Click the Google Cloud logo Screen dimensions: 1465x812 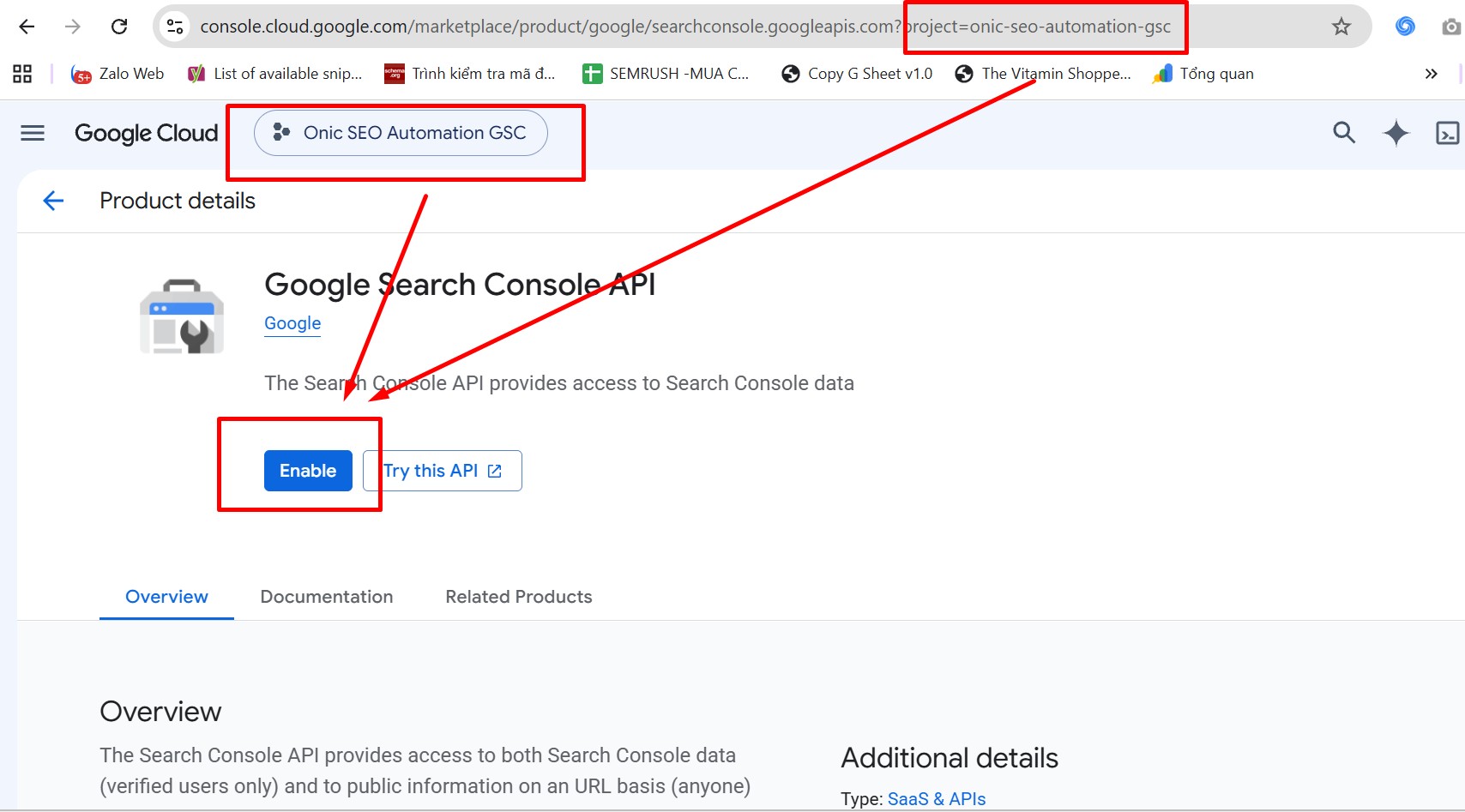coord(147,133)
